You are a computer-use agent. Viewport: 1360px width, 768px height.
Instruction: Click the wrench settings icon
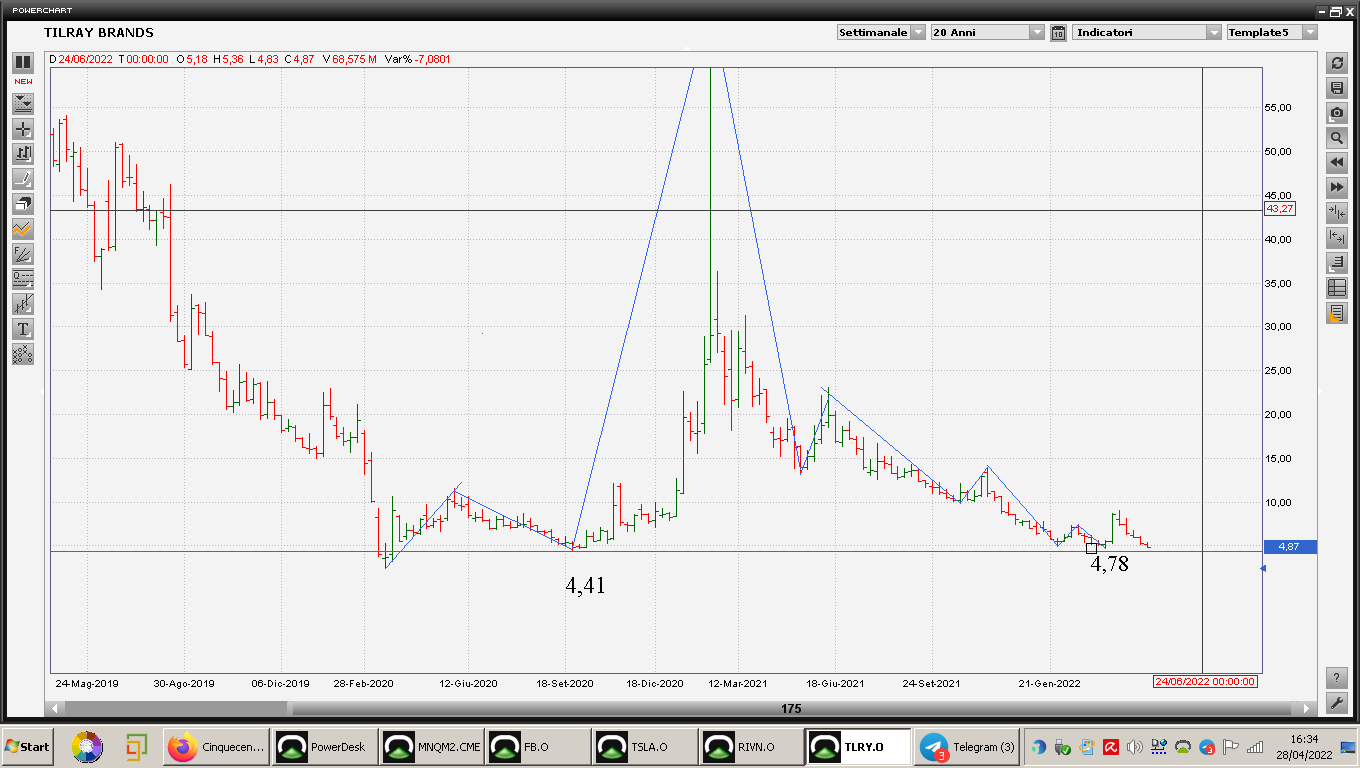point(1336,702)
